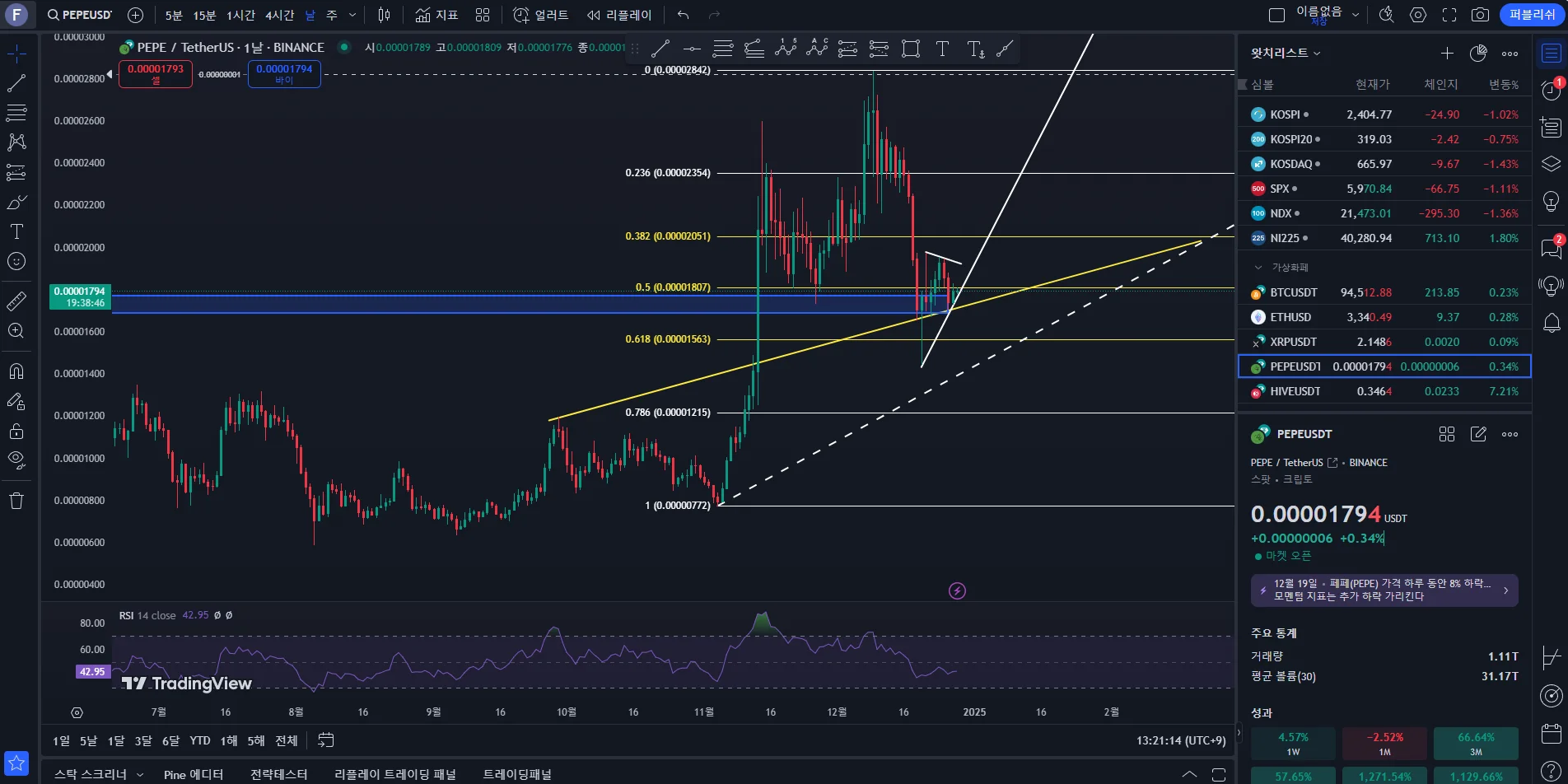Toggle the watchlist panel icon

[1552, 54]
